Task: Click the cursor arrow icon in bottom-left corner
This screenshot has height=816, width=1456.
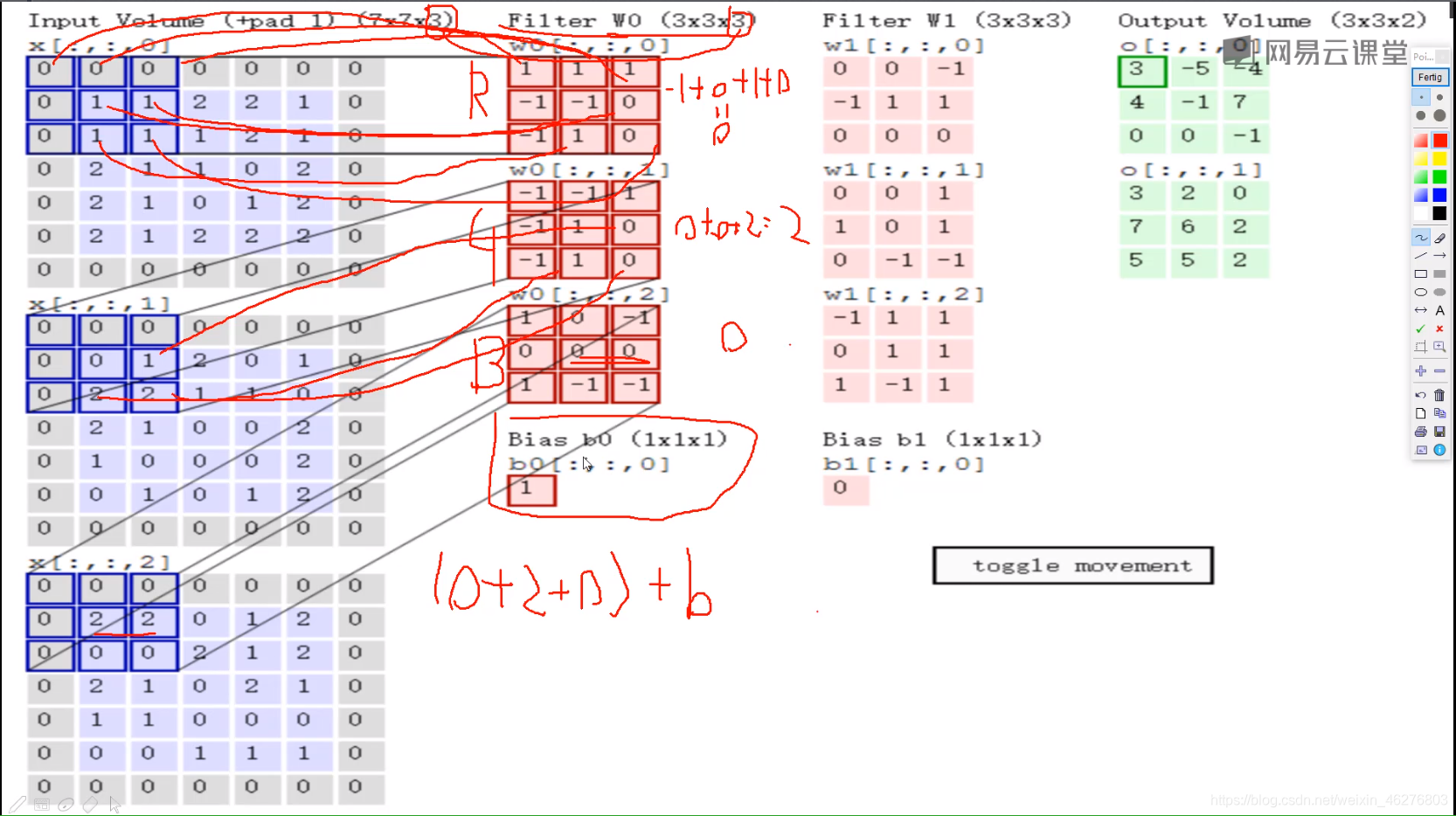Action: click(x=114, y=805)
